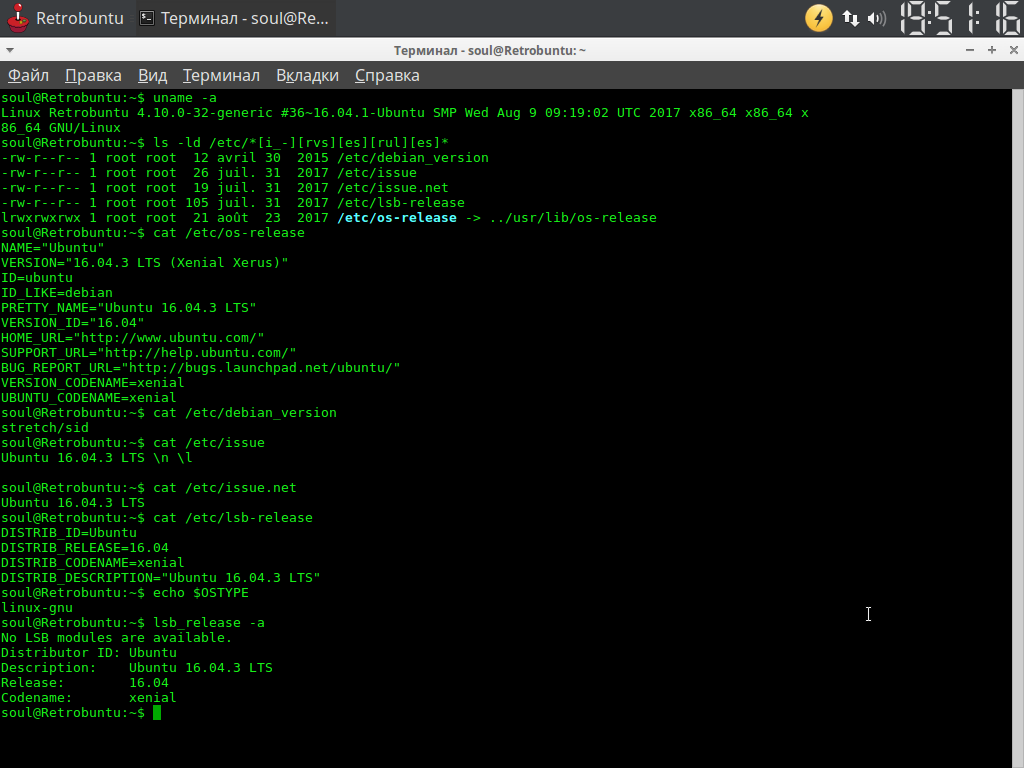Viewport: 1024px width, 768px height.
Task: Minimize the terminal window
Action: [x=970, y=50]
